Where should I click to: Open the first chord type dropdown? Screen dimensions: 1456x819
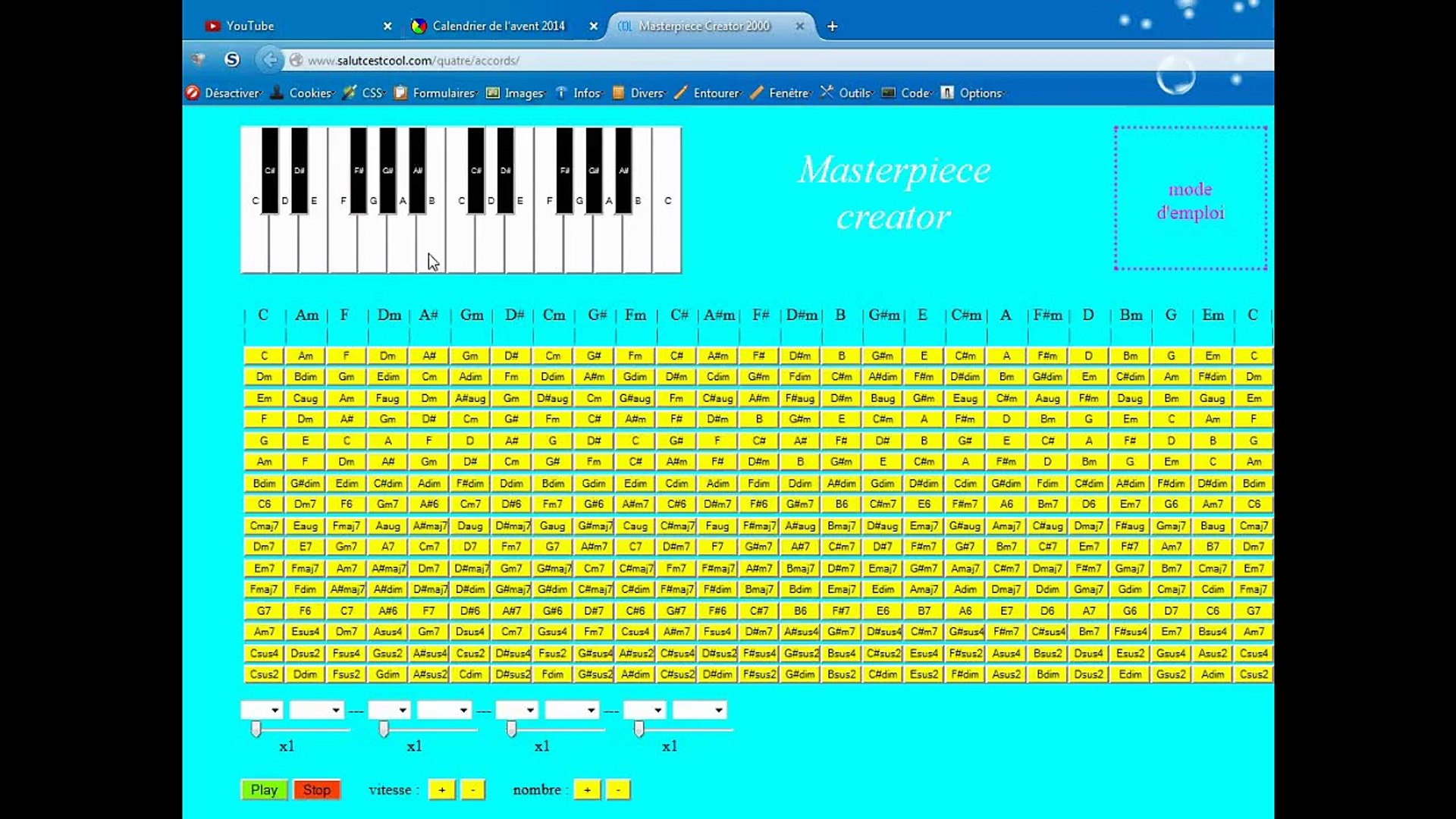(x=316, y=710)
